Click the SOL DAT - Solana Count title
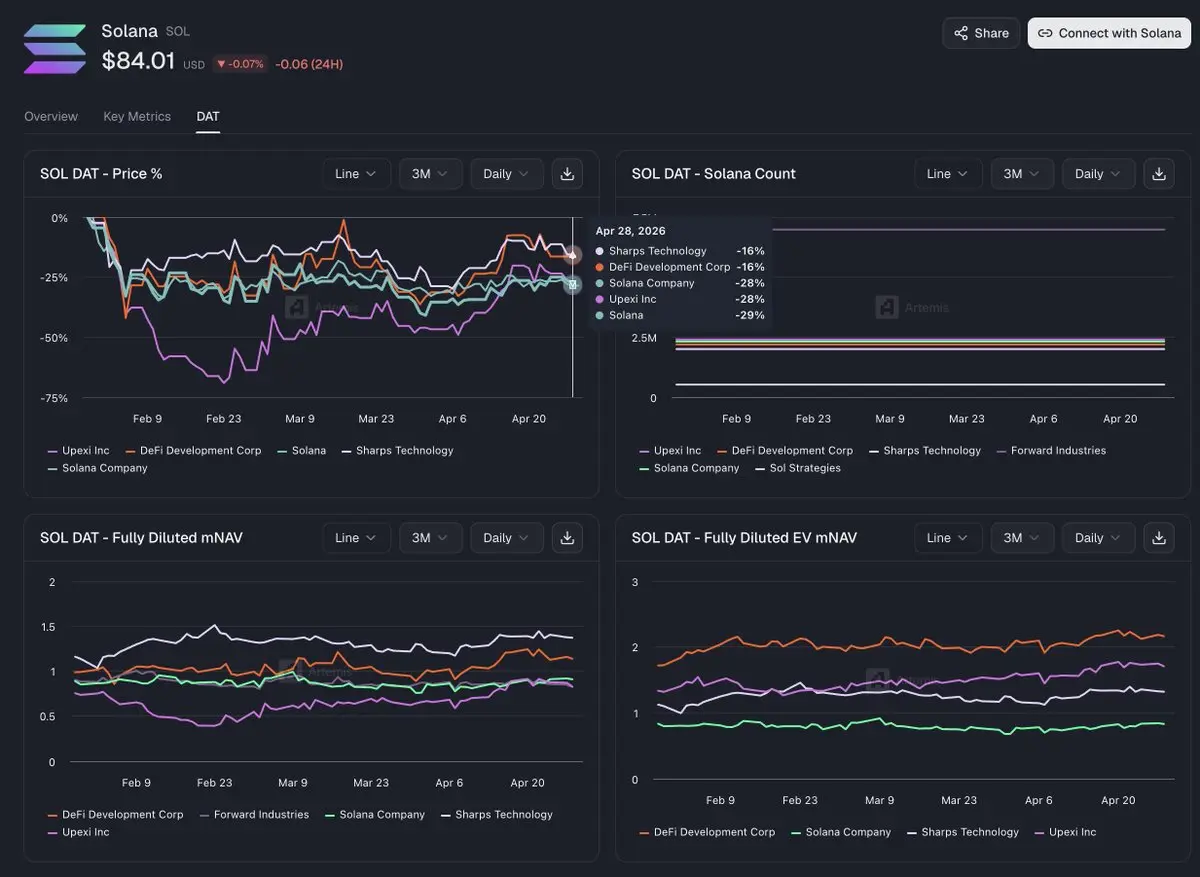The height and width of the screenshot is (877, 1200). click(714, 174)
